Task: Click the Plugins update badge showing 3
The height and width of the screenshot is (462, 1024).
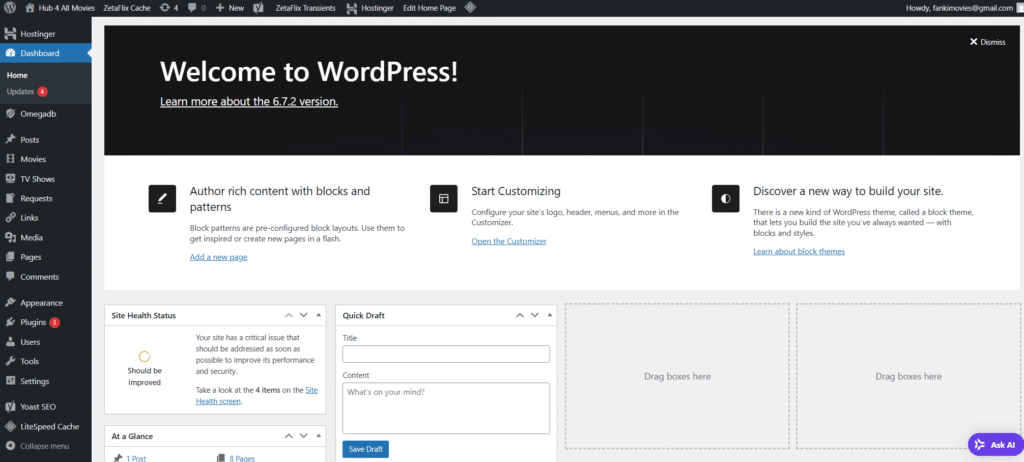Action: (55, 322)
